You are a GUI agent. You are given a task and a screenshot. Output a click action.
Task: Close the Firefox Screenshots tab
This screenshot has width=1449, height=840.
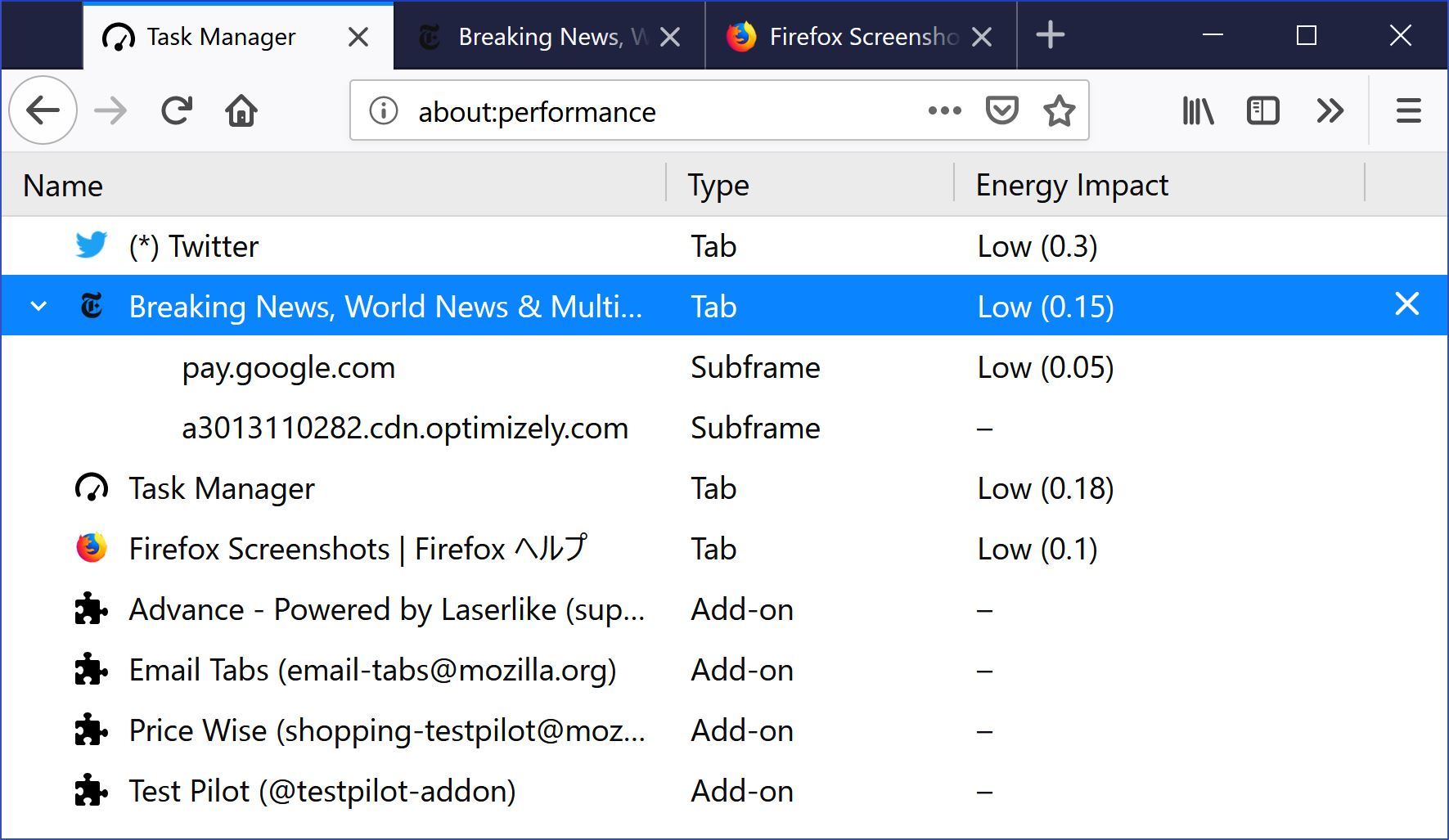point(982,37)
